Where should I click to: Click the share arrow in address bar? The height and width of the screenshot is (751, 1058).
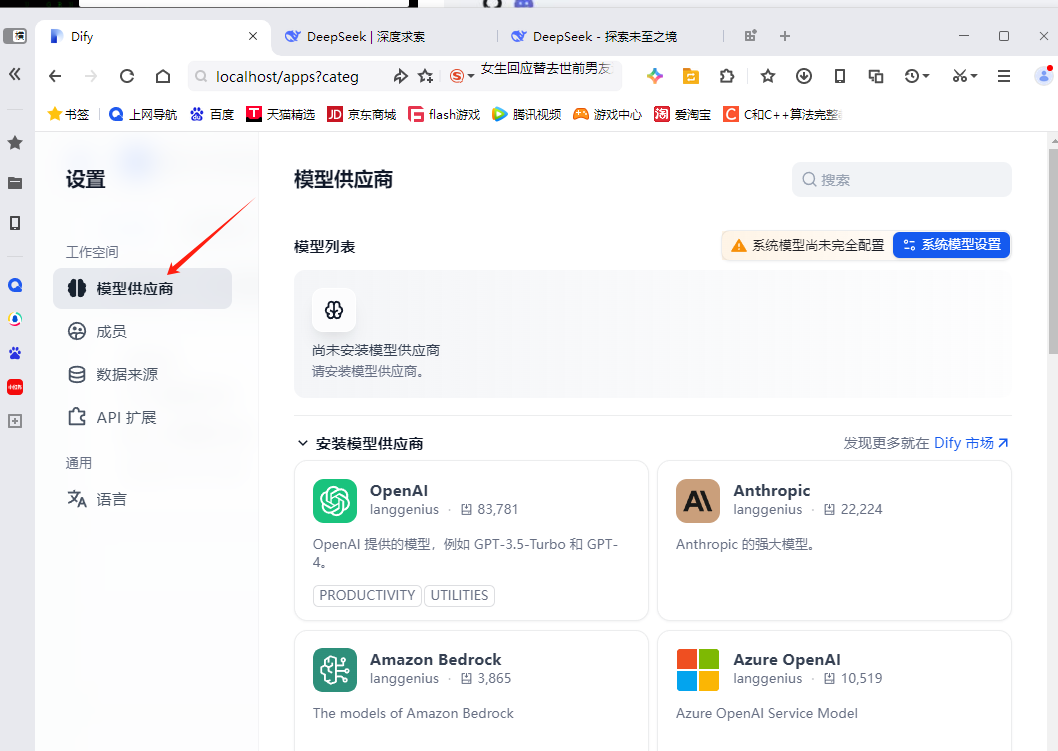tap(401, 76)
